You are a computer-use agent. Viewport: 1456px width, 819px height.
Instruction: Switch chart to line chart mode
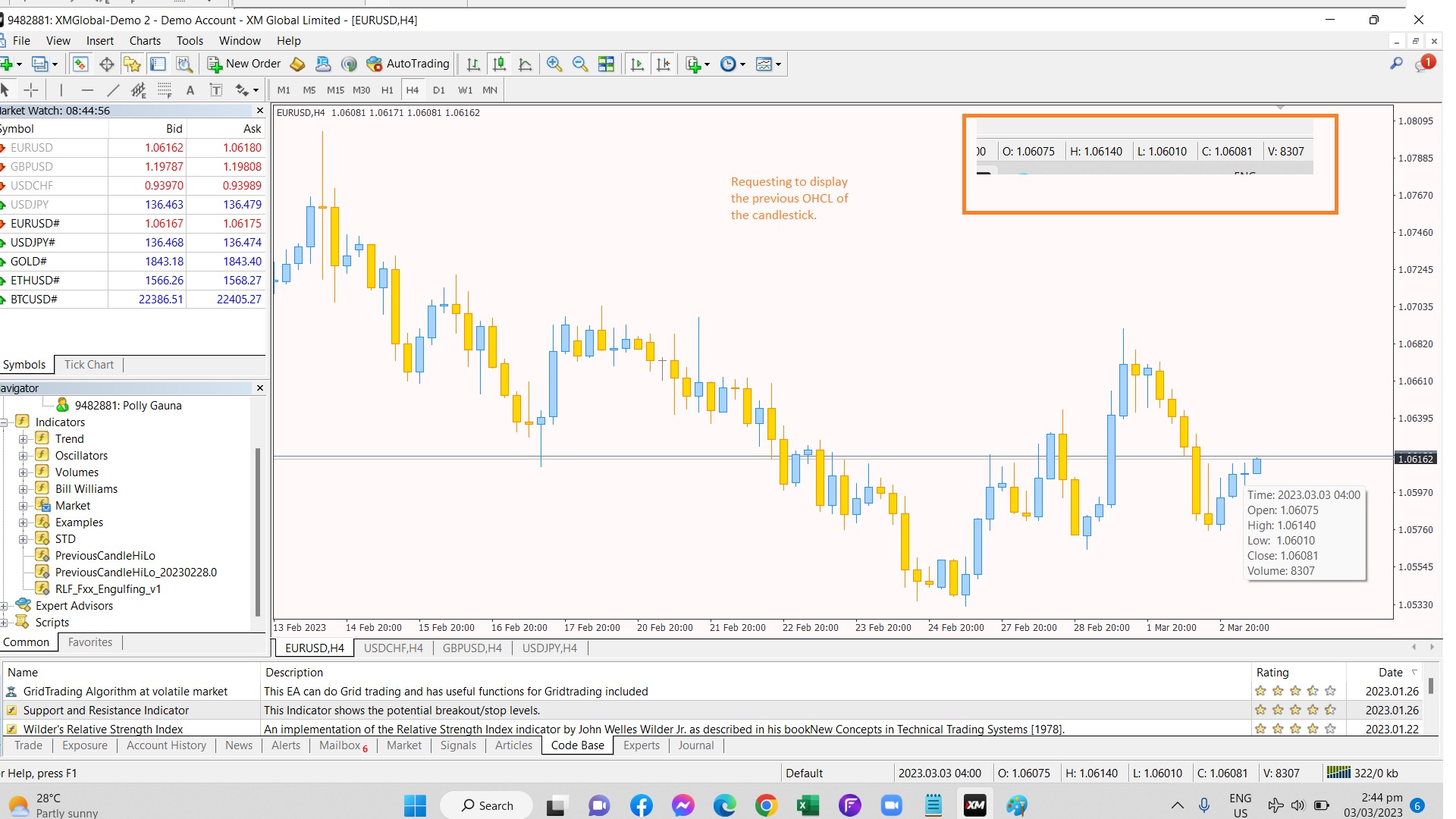[525, 64]
